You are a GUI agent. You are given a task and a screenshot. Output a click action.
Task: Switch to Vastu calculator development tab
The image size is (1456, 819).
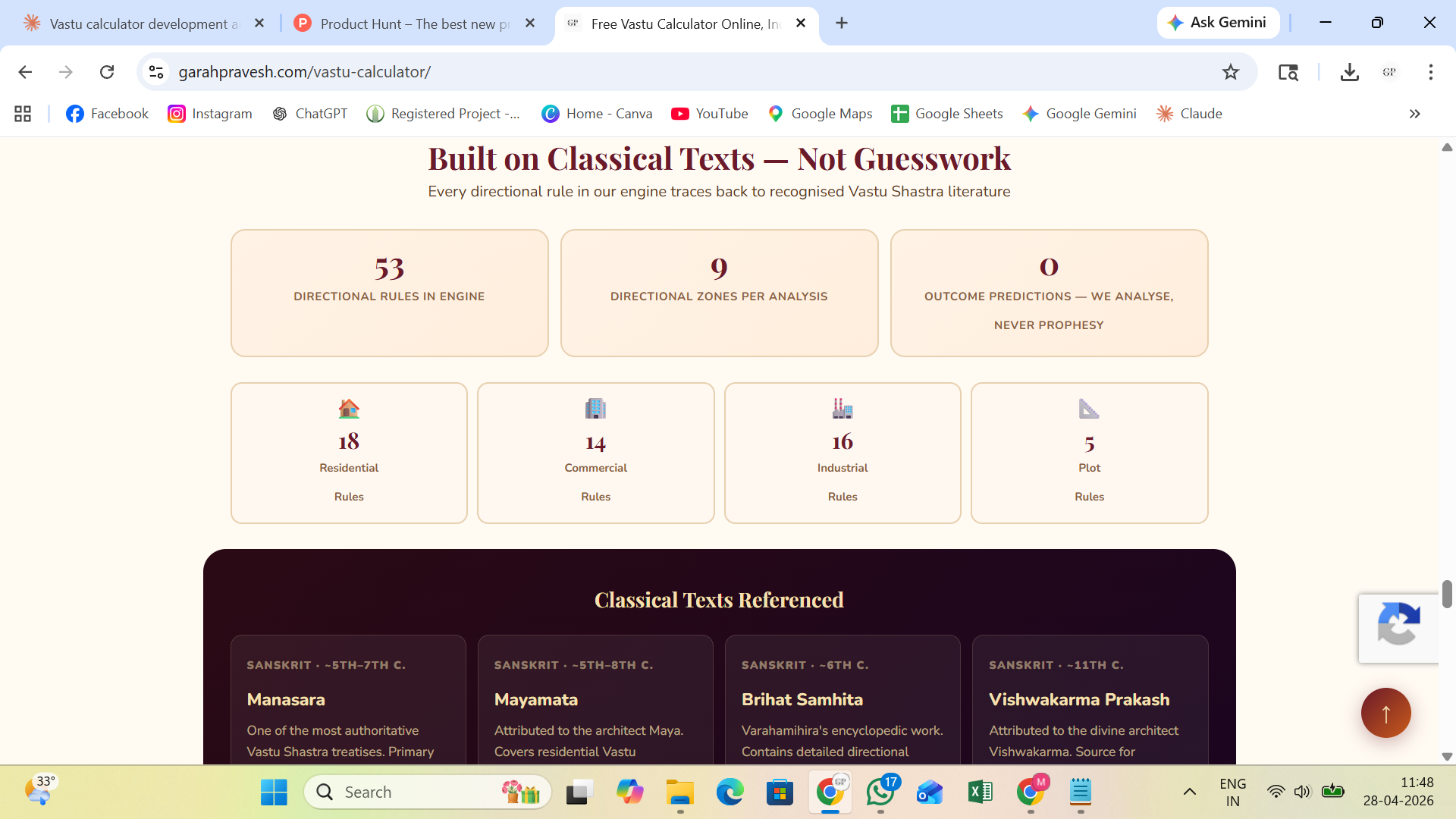(140, 24)
